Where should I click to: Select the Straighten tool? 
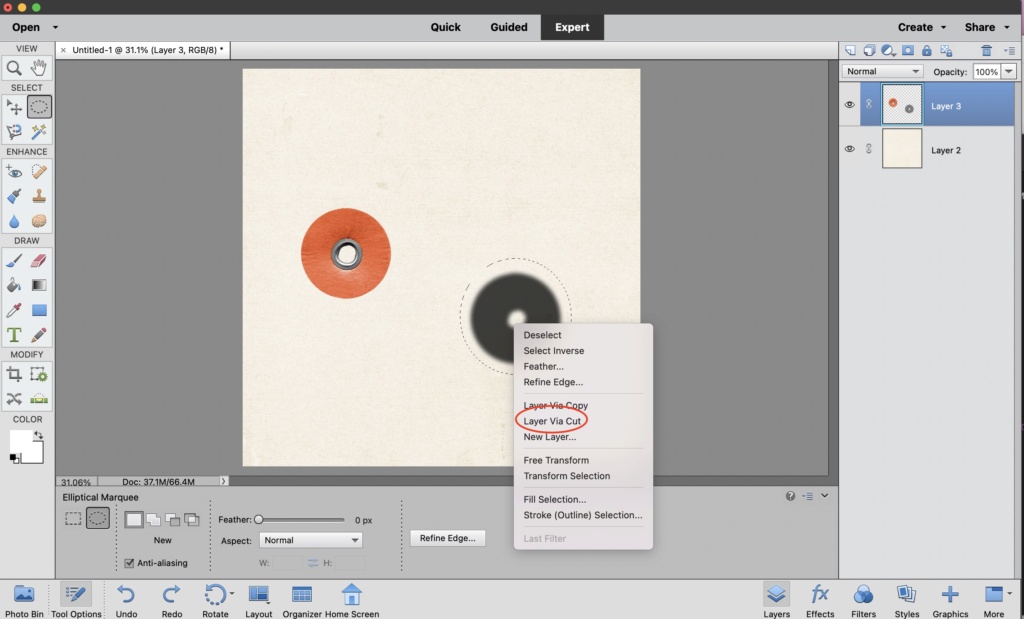coord(39,398)
